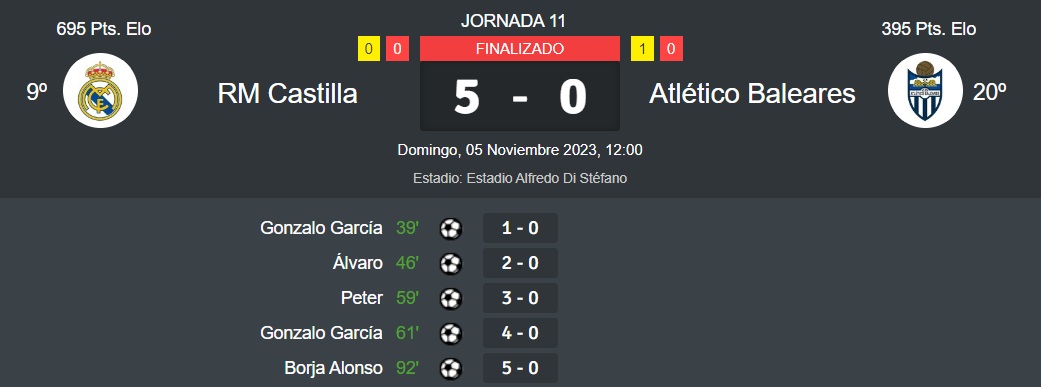This screenshot has height=387, width=1041.
Task: Click the Atlético Baleares crest logo
Action: [925, 90]
